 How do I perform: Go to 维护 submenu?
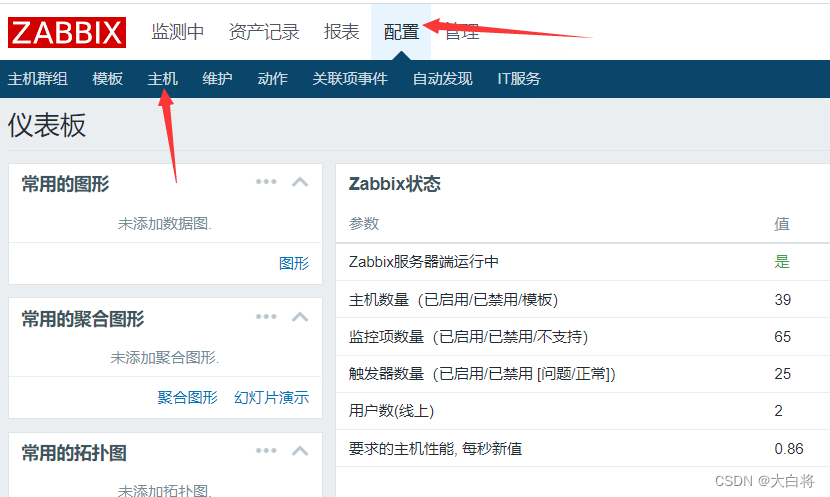tap(218, 79)
